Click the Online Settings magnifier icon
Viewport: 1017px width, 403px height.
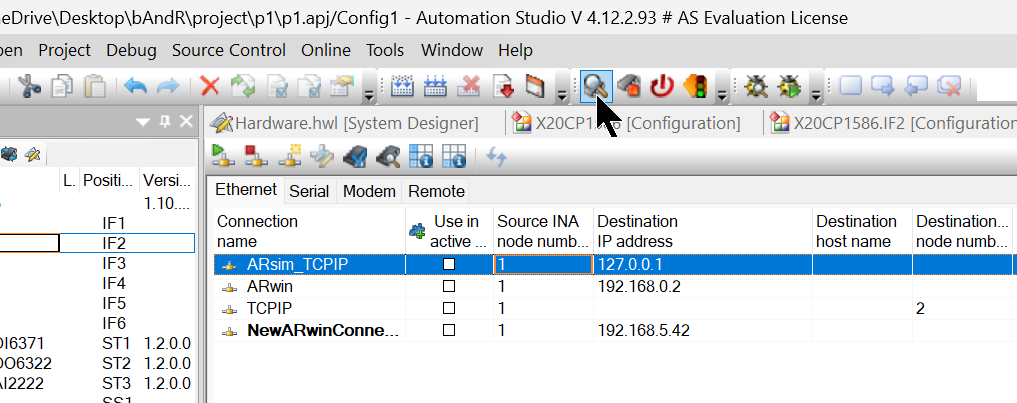[x=595, y=86]
